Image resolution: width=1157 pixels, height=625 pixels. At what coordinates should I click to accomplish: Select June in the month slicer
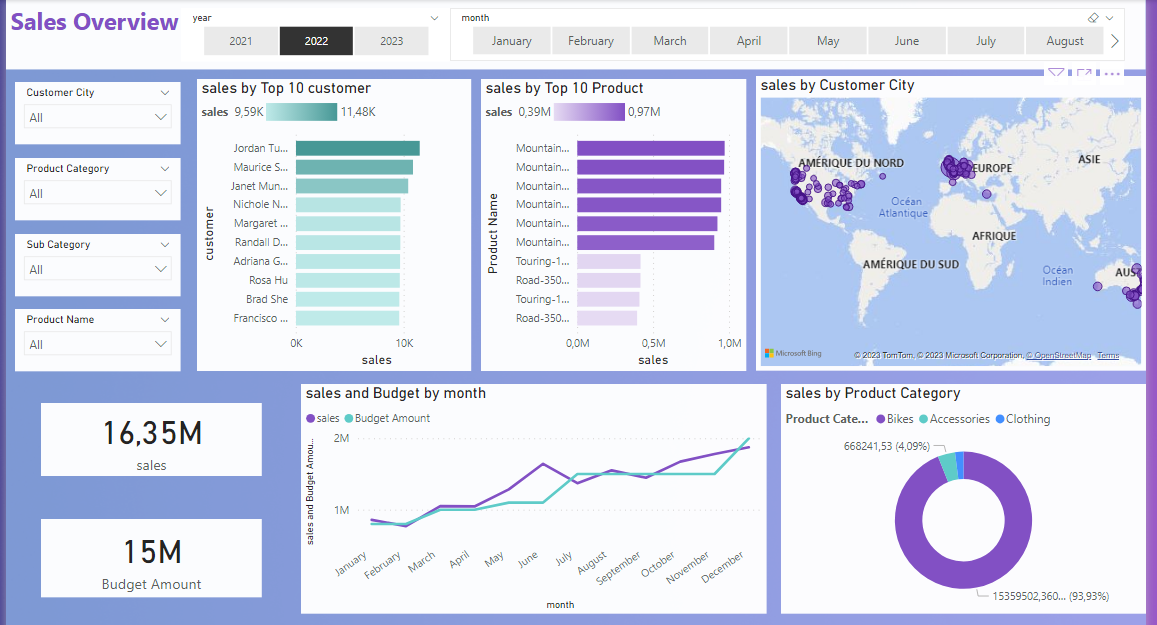(x=906, y=41)
